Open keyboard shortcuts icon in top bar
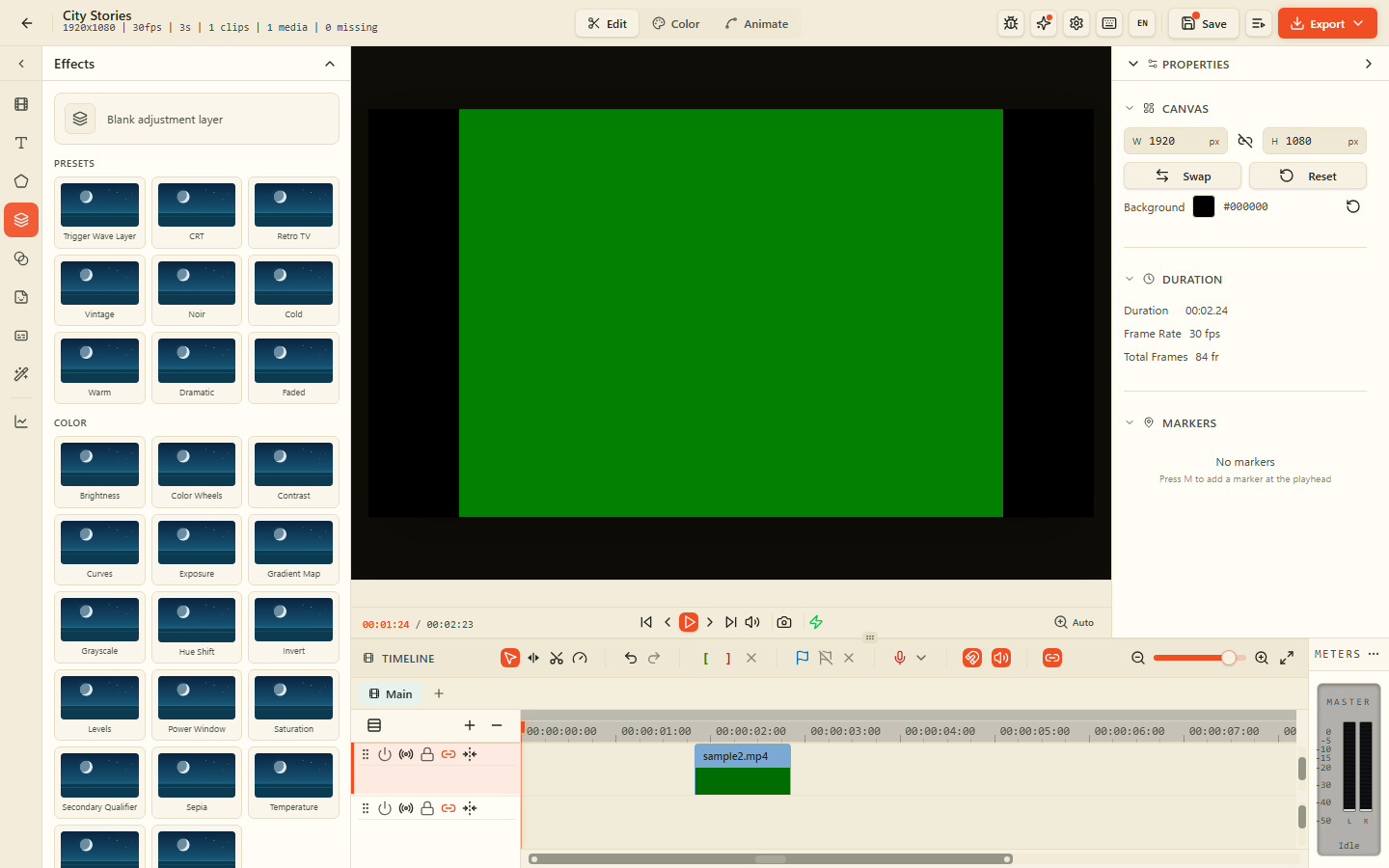This screenshot has height=868, width=1389. point(1109,23)
